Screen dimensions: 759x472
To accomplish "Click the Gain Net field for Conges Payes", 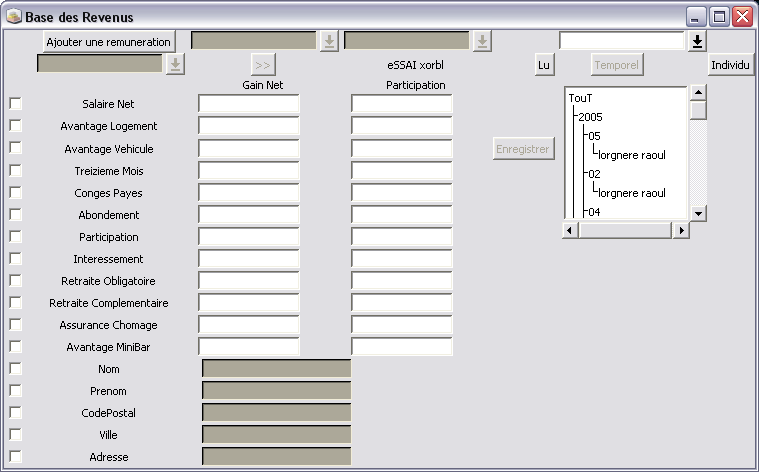I will tap(249, 192).
